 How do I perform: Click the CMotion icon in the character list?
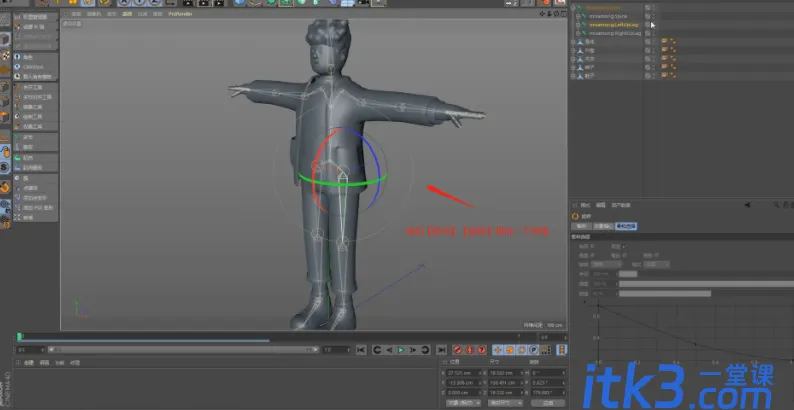[17, 67]
